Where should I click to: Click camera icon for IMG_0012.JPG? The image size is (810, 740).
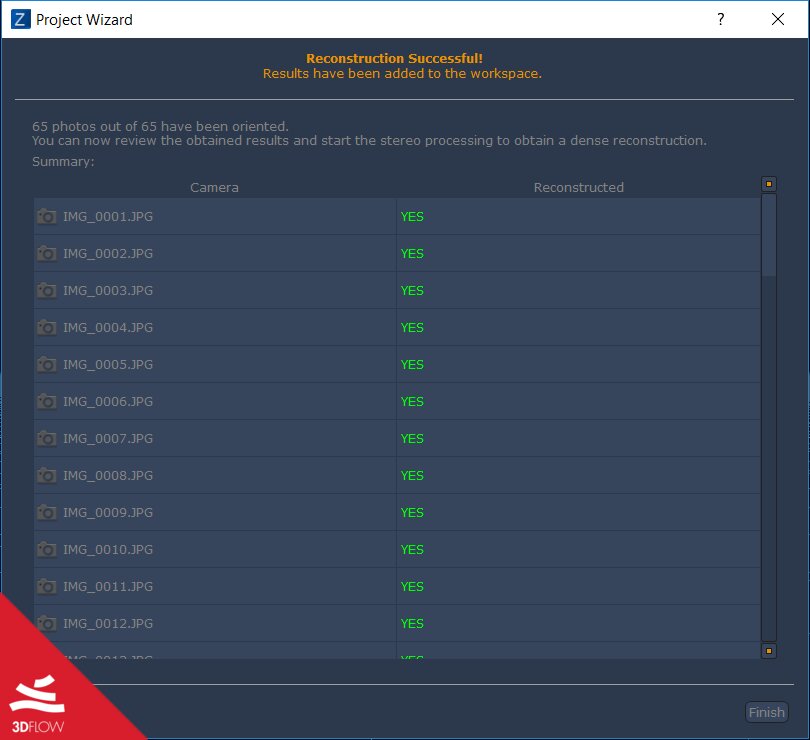tap(46, 623)
